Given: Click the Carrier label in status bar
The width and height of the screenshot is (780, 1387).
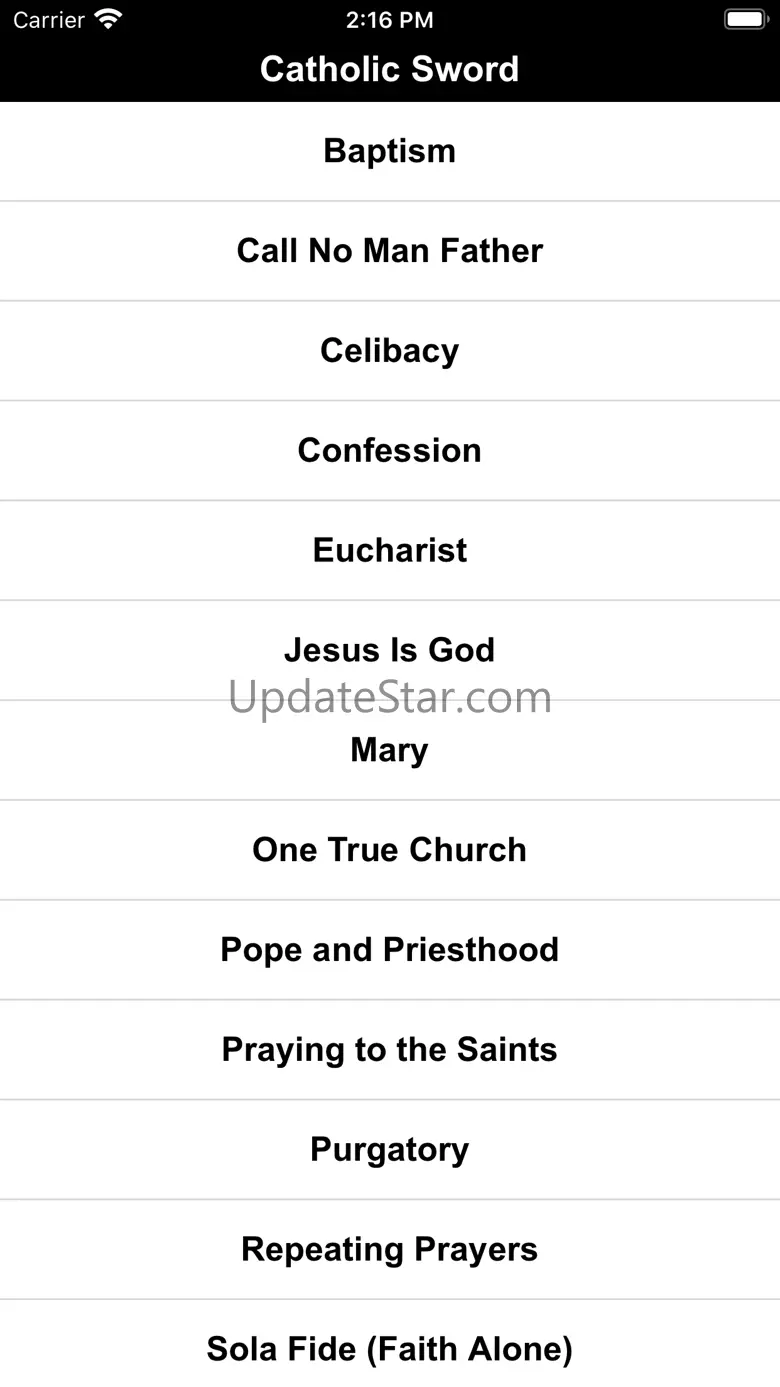Looking at the screenshot, I should 48,19.
